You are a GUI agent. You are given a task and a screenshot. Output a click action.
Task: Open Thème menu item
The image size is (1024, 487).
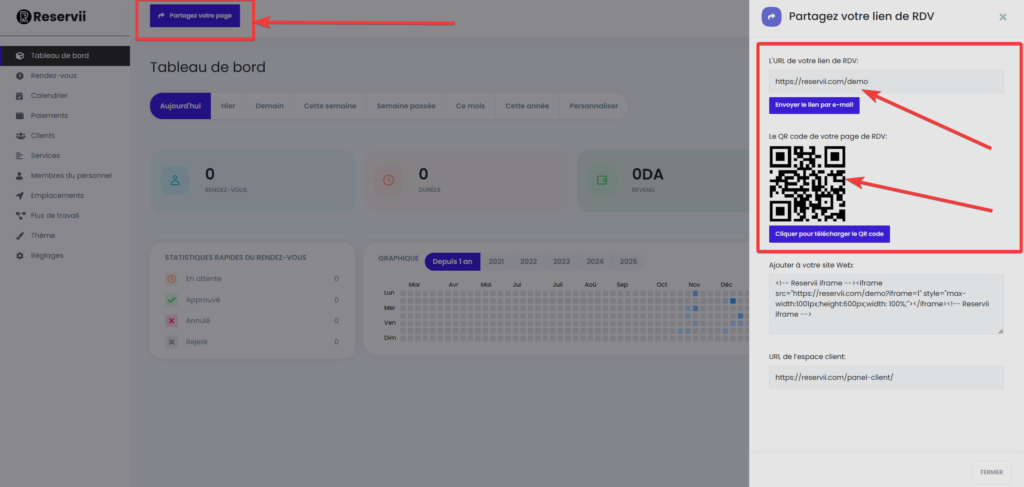65,236
